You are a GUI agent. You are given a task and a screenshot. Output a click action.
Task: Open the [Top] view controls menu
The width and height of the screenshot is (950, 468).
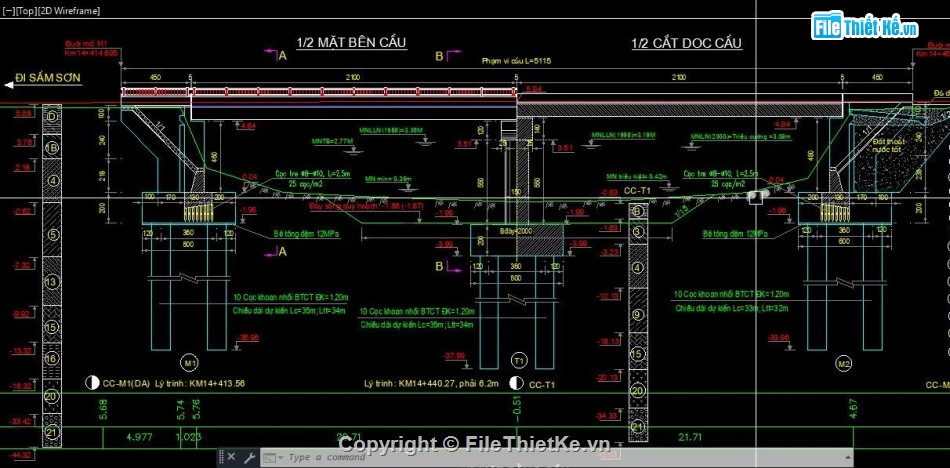(26, 11)
